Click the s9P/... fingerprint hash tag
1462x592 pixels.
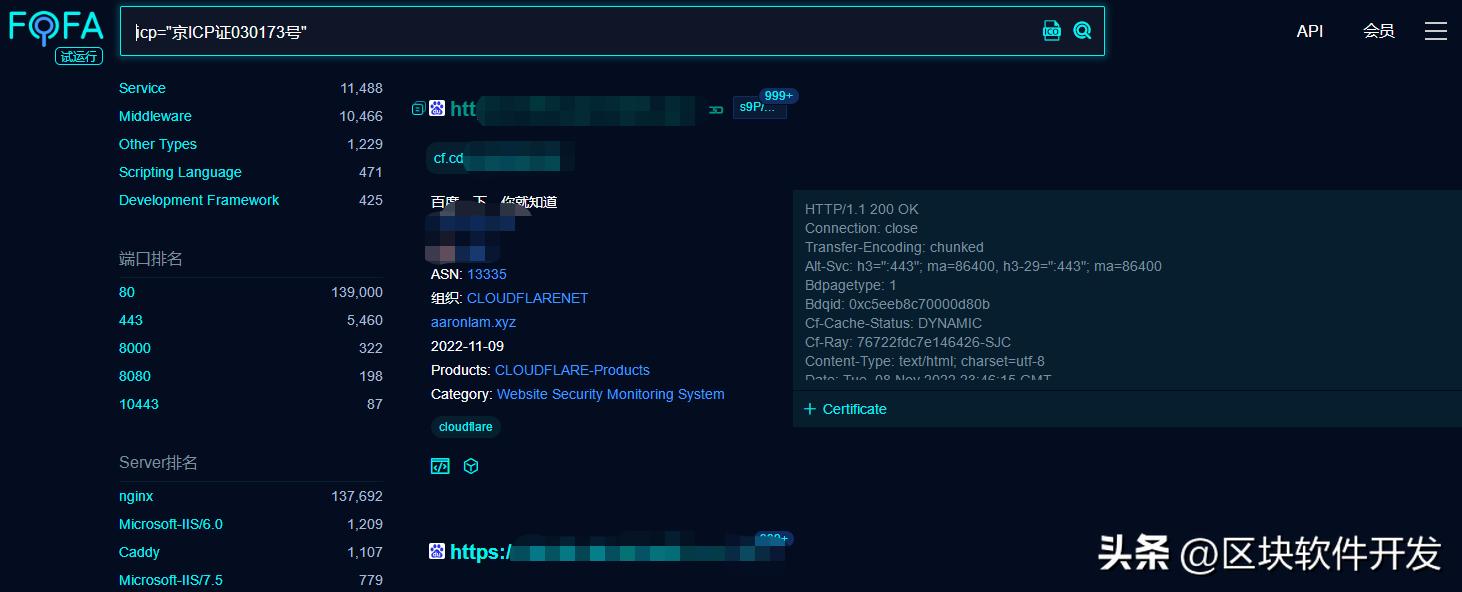(x=760, y=108)
